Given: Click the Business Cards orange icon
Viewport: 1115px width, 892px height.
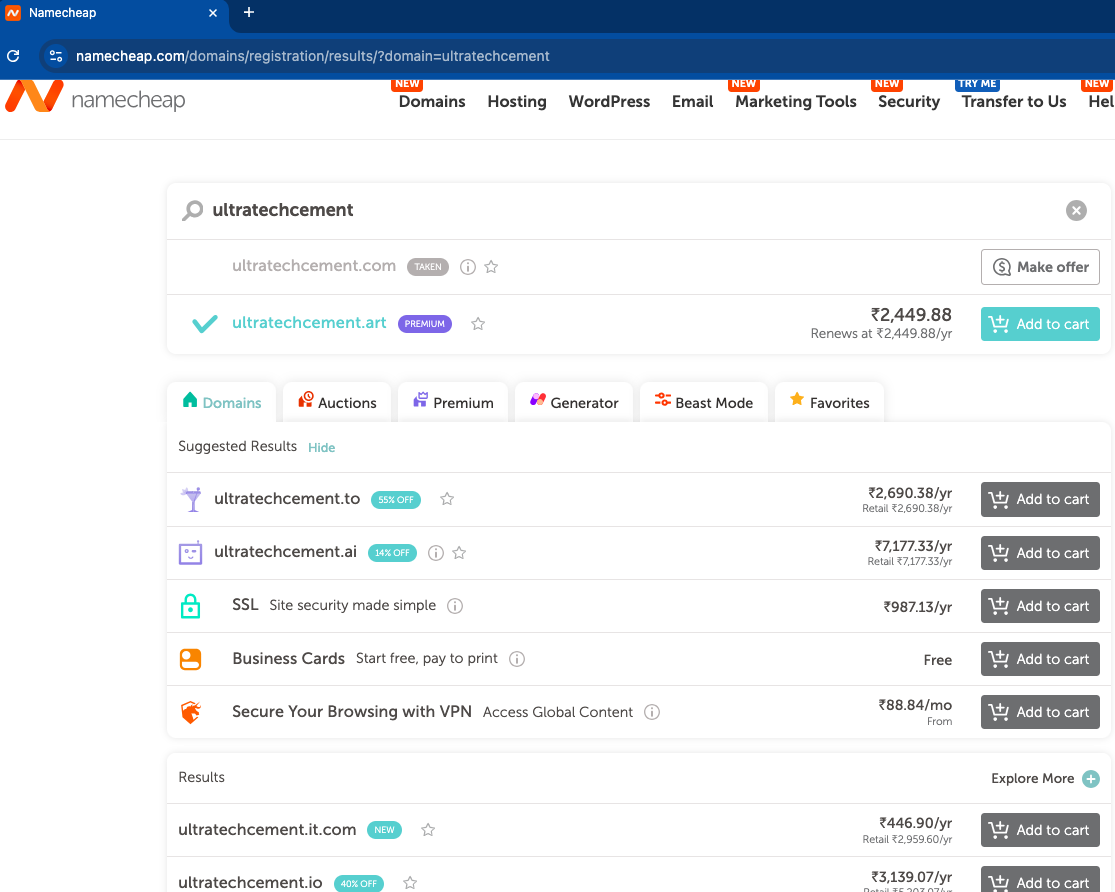Looking at the screenshot, I should 191,659.
